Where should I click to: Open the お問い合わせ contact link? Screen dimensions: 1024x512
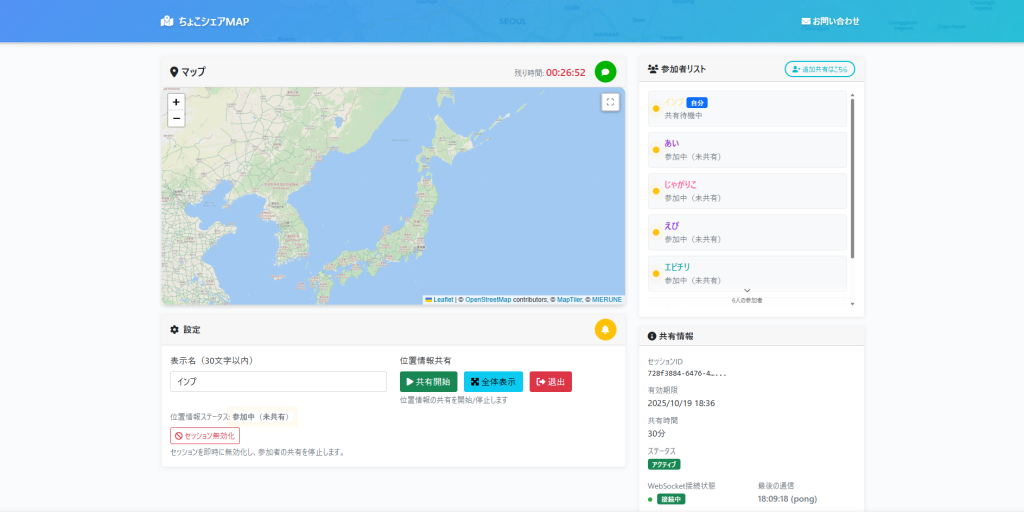(x=830, y=21)
